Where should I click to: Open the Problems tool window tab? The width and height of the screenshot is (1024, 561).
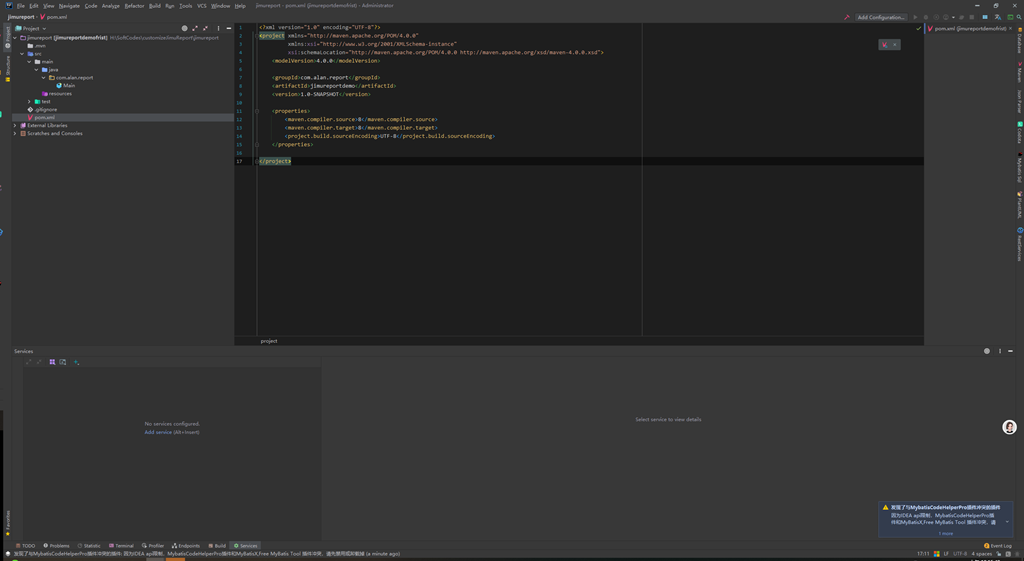coord(56,546)
